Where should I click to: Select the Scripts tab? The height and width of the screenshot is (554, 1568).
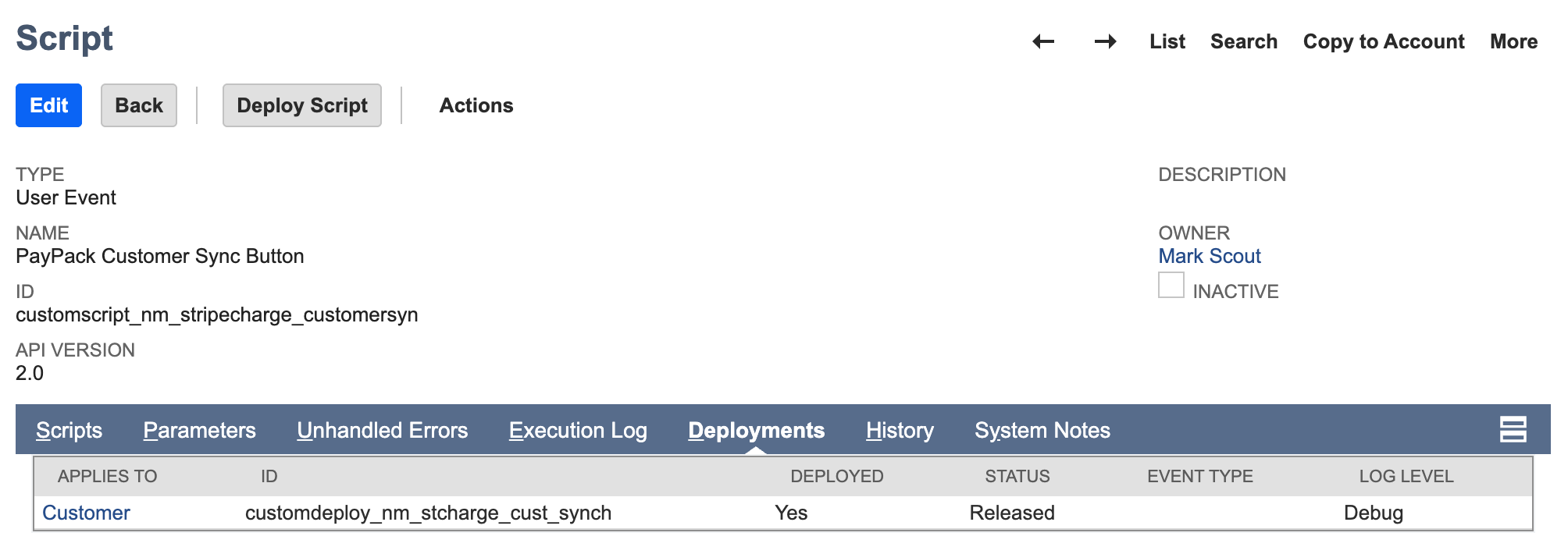click(69, 430)
